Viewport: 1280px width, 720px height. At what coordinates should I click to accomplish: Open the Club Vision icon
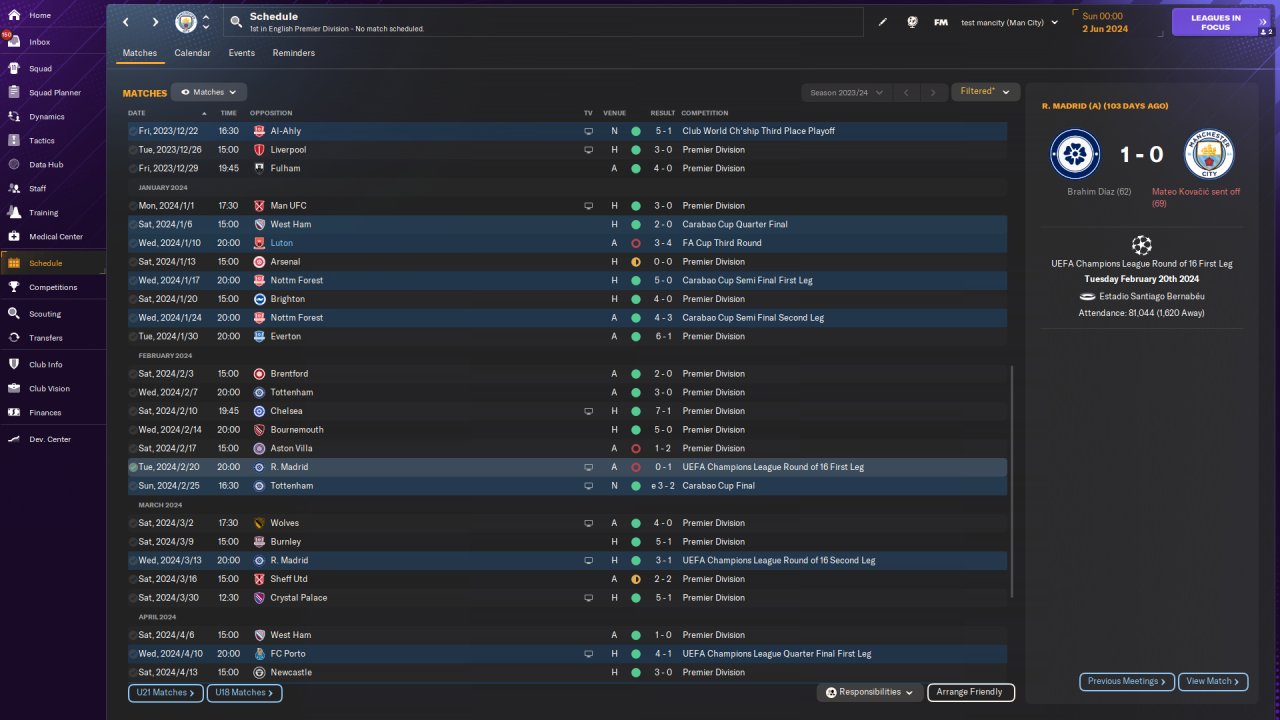[14, 389]
